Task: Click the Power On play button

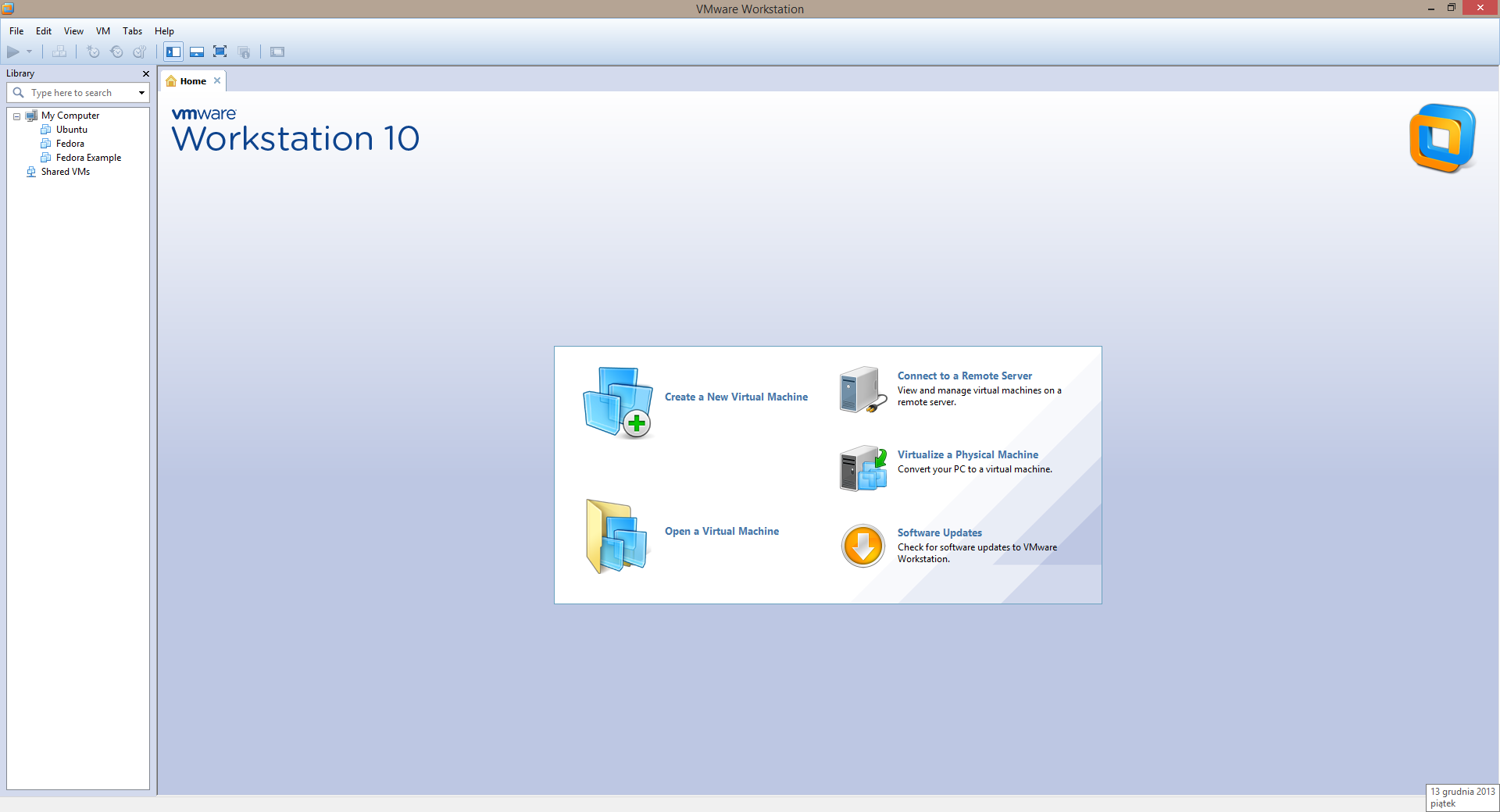Action: click(13, 52)
